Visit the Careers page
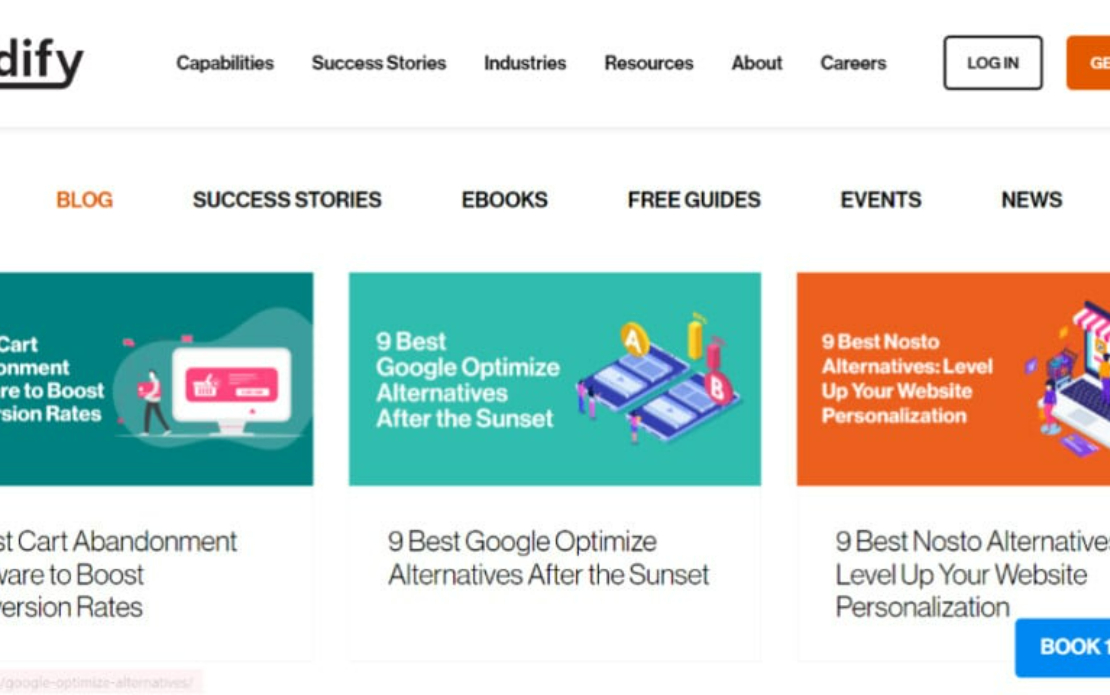Screen dimensions: 1110x695 click(853, 63)
